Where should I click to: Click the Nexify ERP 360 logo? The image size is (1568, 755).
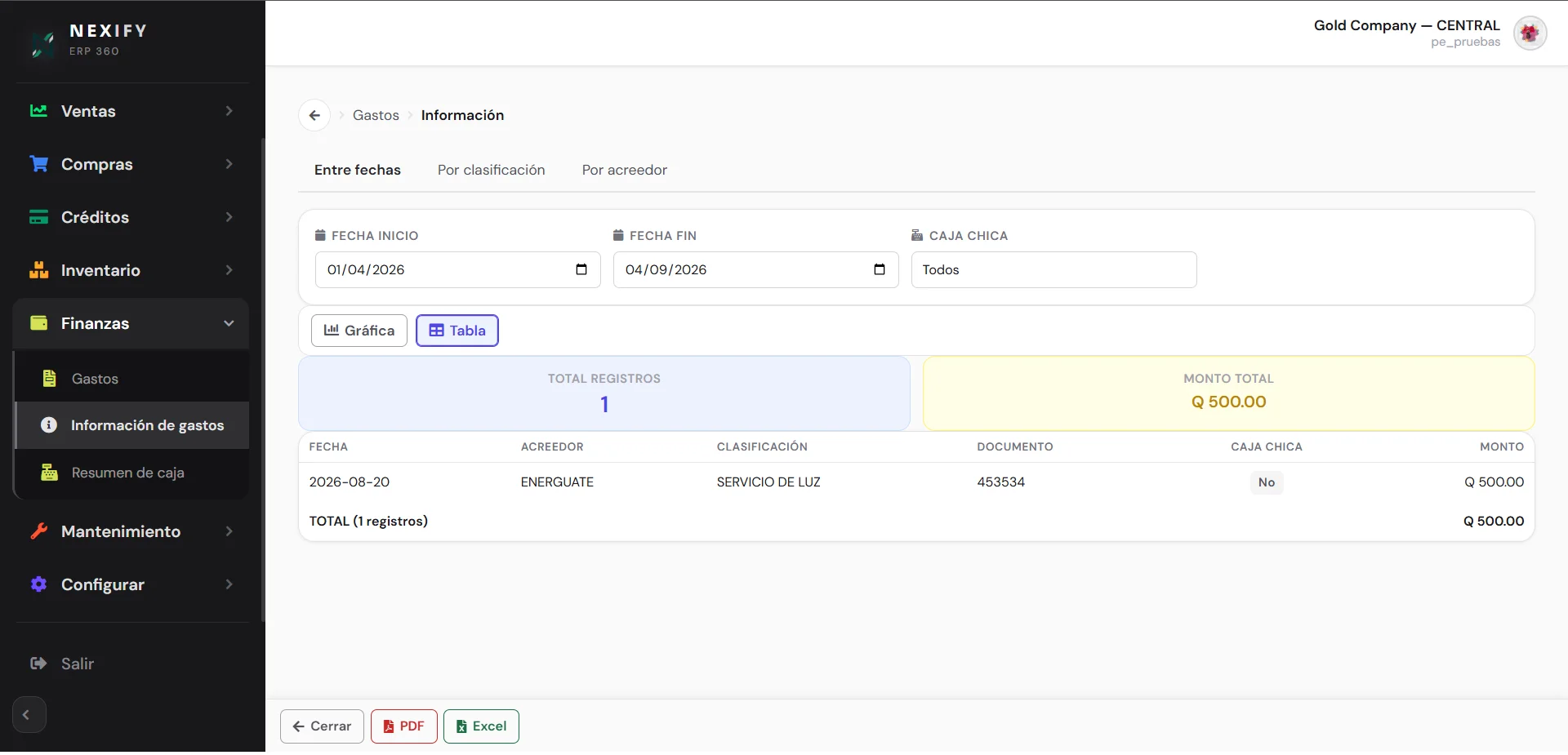[88, 40]
